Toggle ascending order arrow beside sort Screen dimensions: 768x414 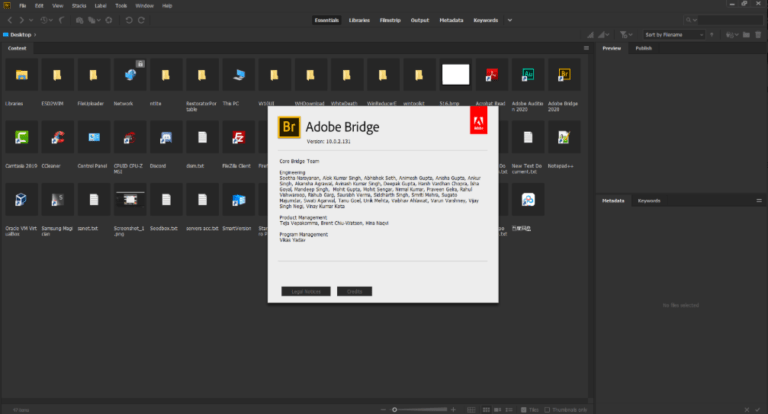(x=712, y=35)
